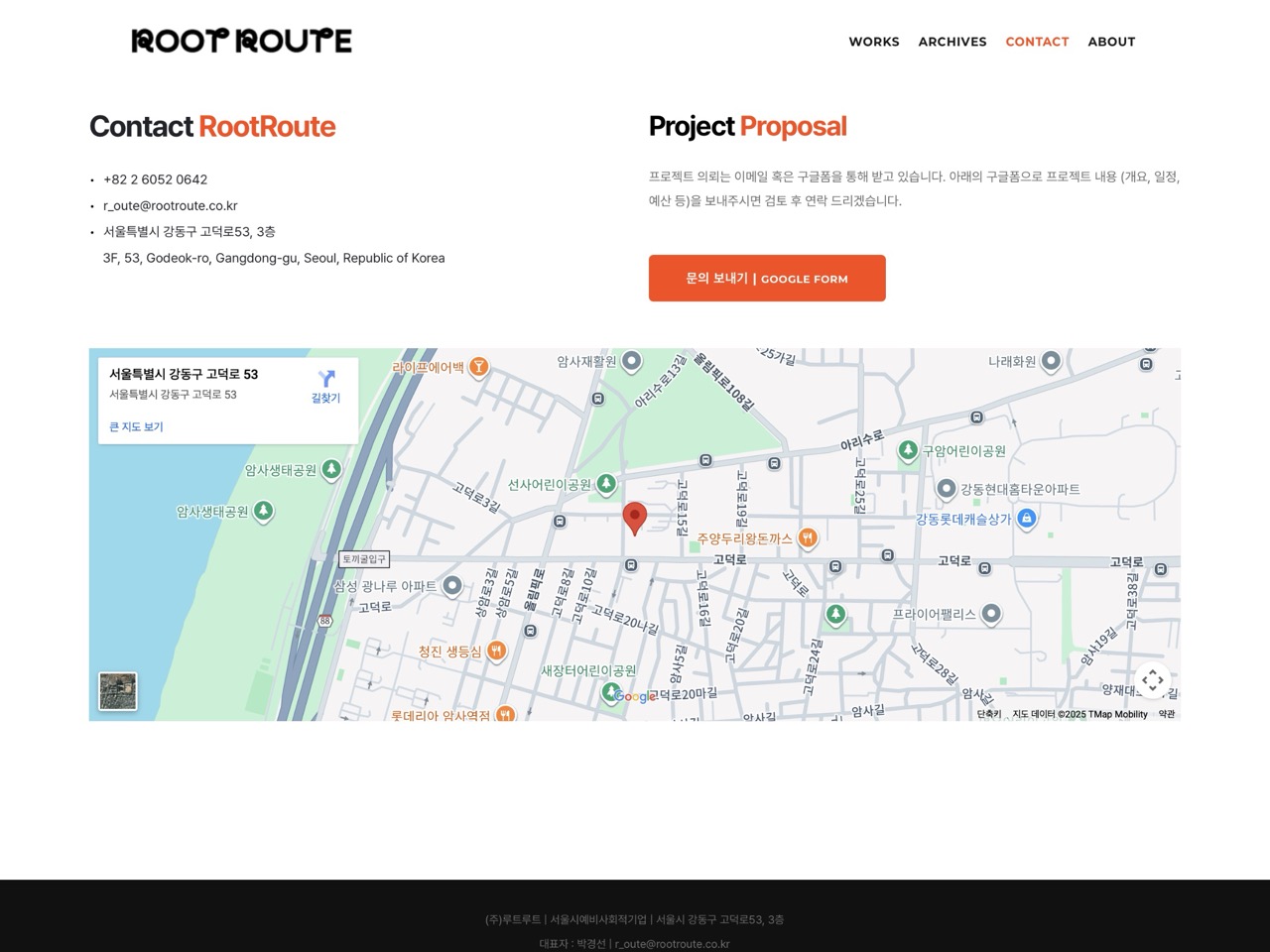Viewport: 1270px width, 952px height.
Task: Select 주양두리왕돈까스 restaurant marker
Action: click(x=808, y=538)
